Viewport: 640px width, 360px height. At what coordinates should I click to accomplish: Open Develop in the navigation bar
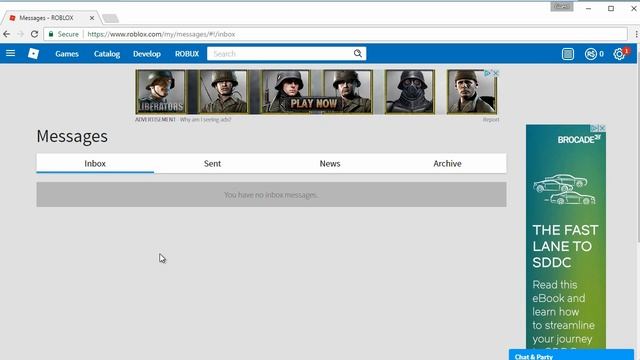click(147, 54)
